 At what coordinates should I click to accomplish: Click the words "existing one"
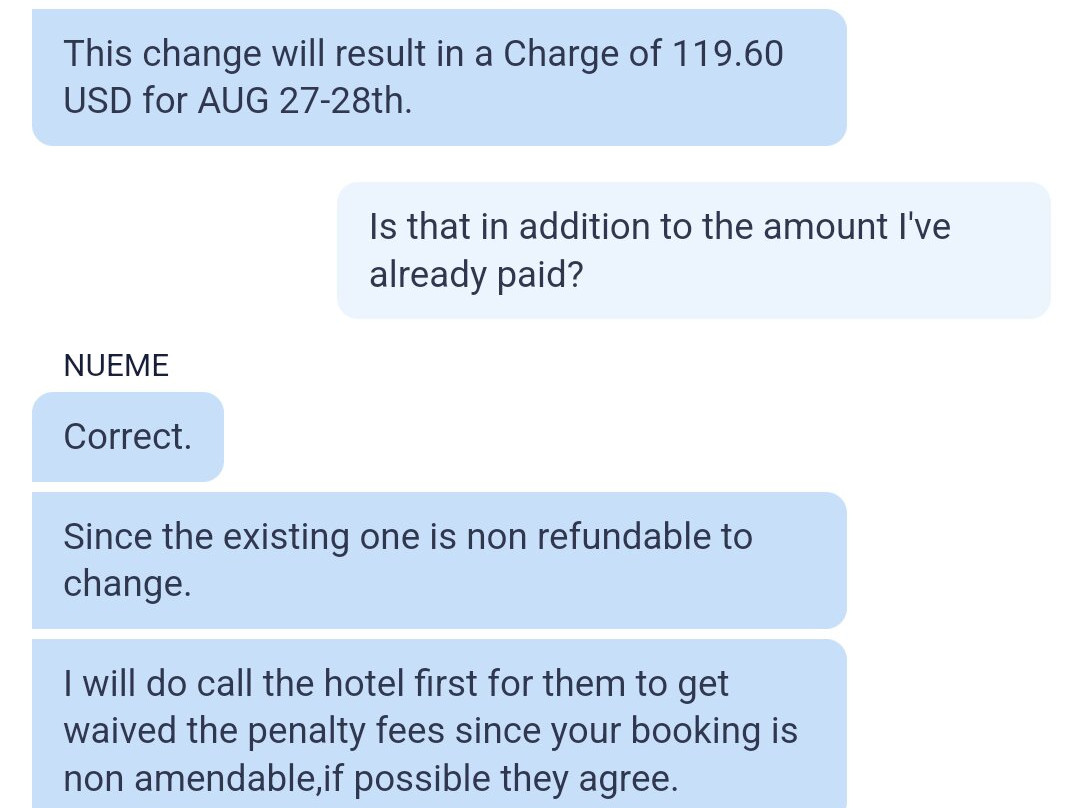[305, 537]
